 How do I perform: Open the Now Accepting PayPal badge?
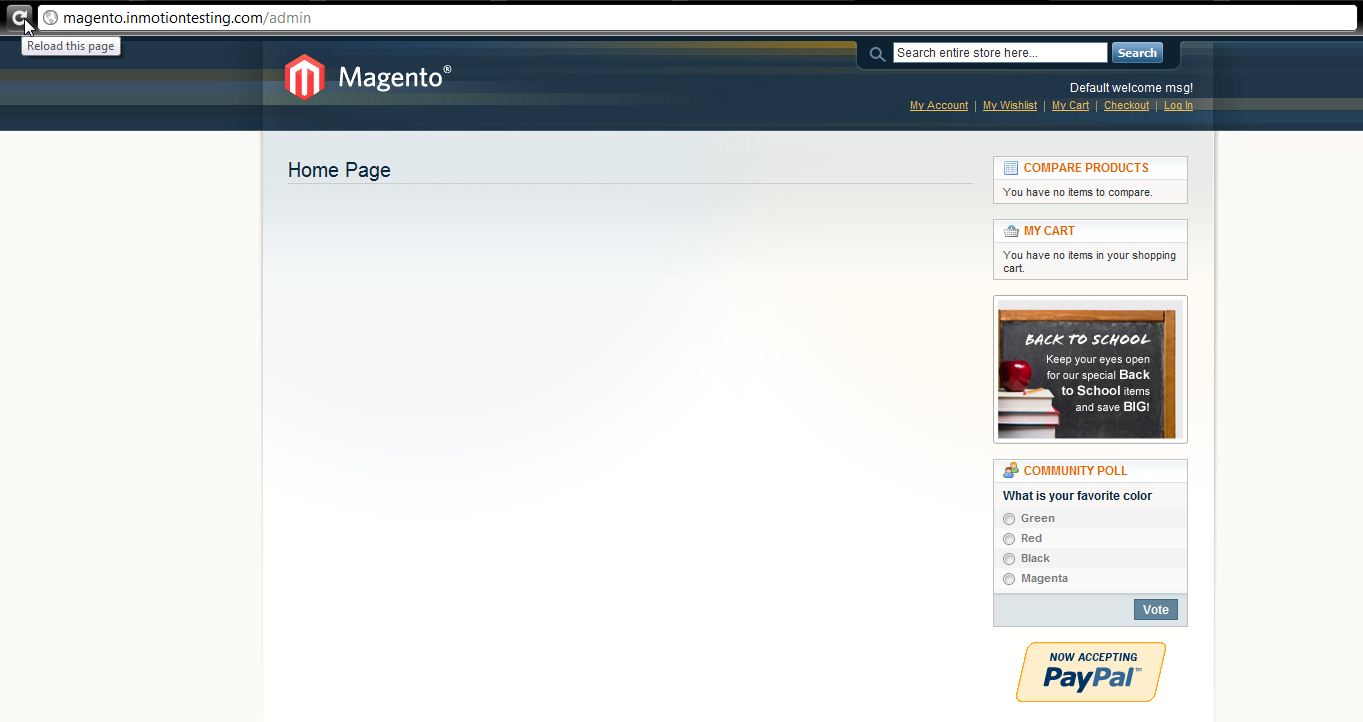tap(1091, 672)
